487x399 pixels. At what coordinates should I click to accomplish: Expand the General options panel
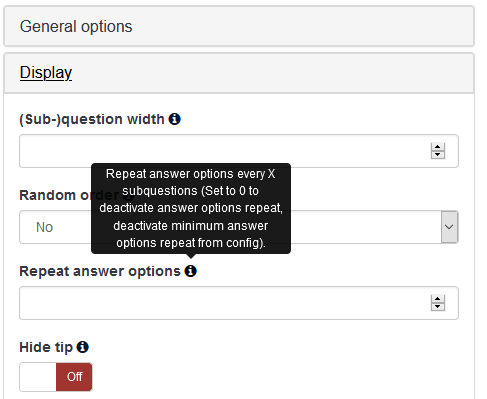[x=239, y=26]
